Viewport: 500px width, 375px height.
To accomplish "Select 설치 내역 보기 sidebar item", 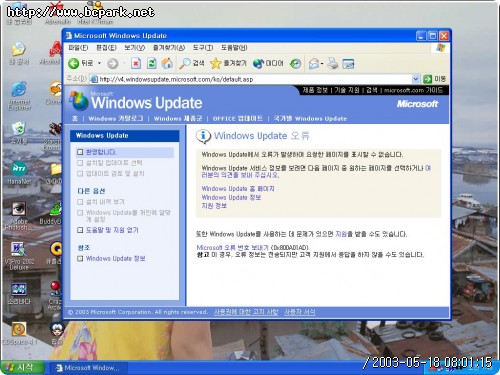I will 105,202.
